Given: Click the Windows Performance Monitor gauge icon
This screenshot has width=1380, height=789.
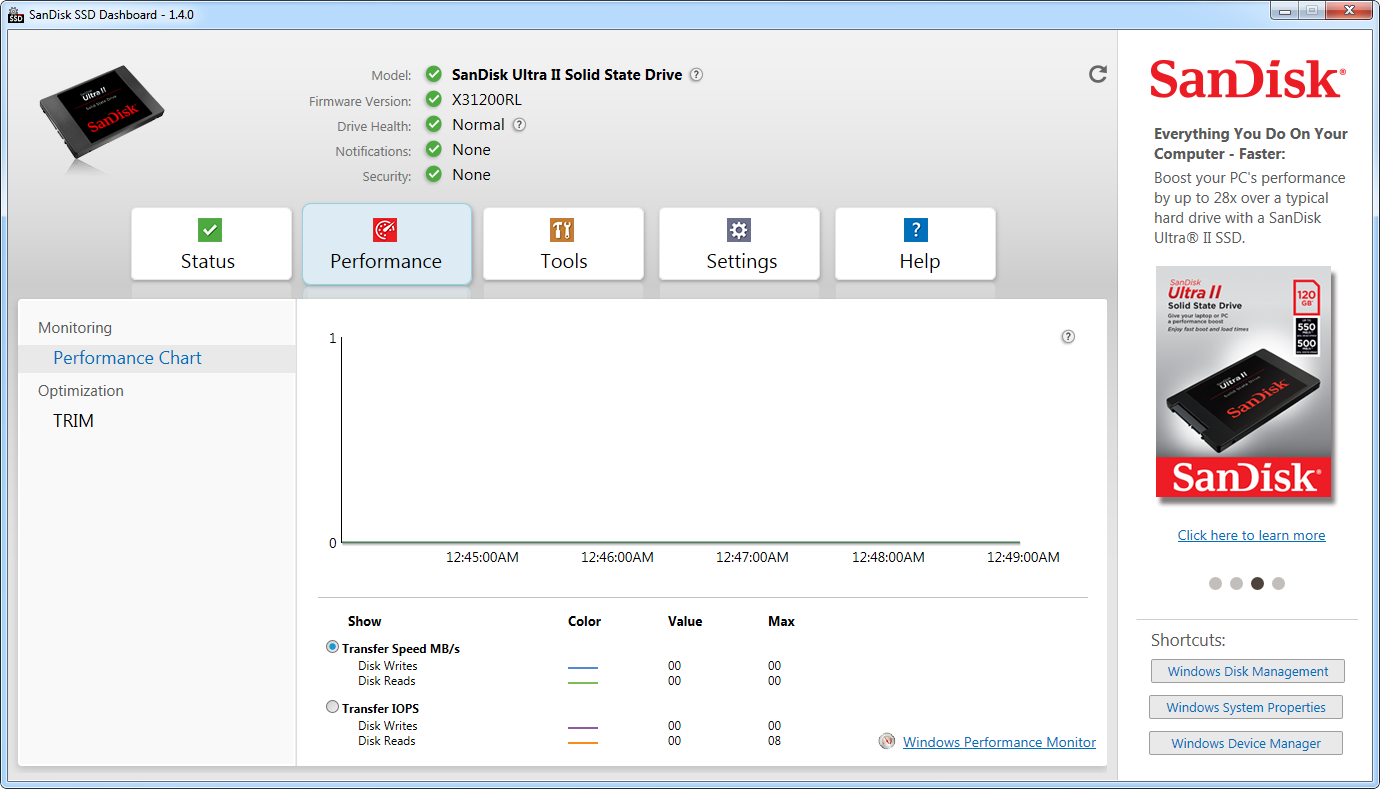Looking at the screenshot, I should (x=886, y=741).
